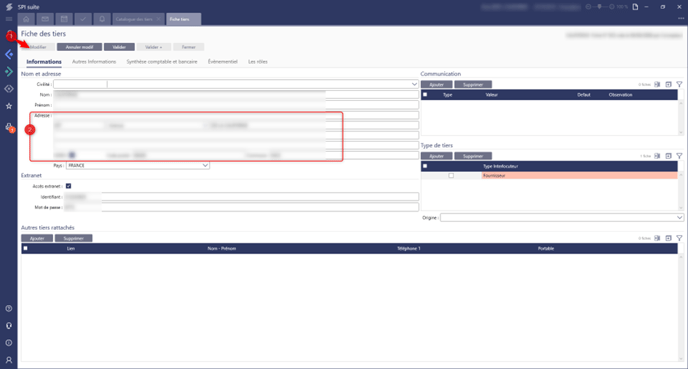
Task: Select all in Communication table header checkbox
Action: [x=425, y=95]
